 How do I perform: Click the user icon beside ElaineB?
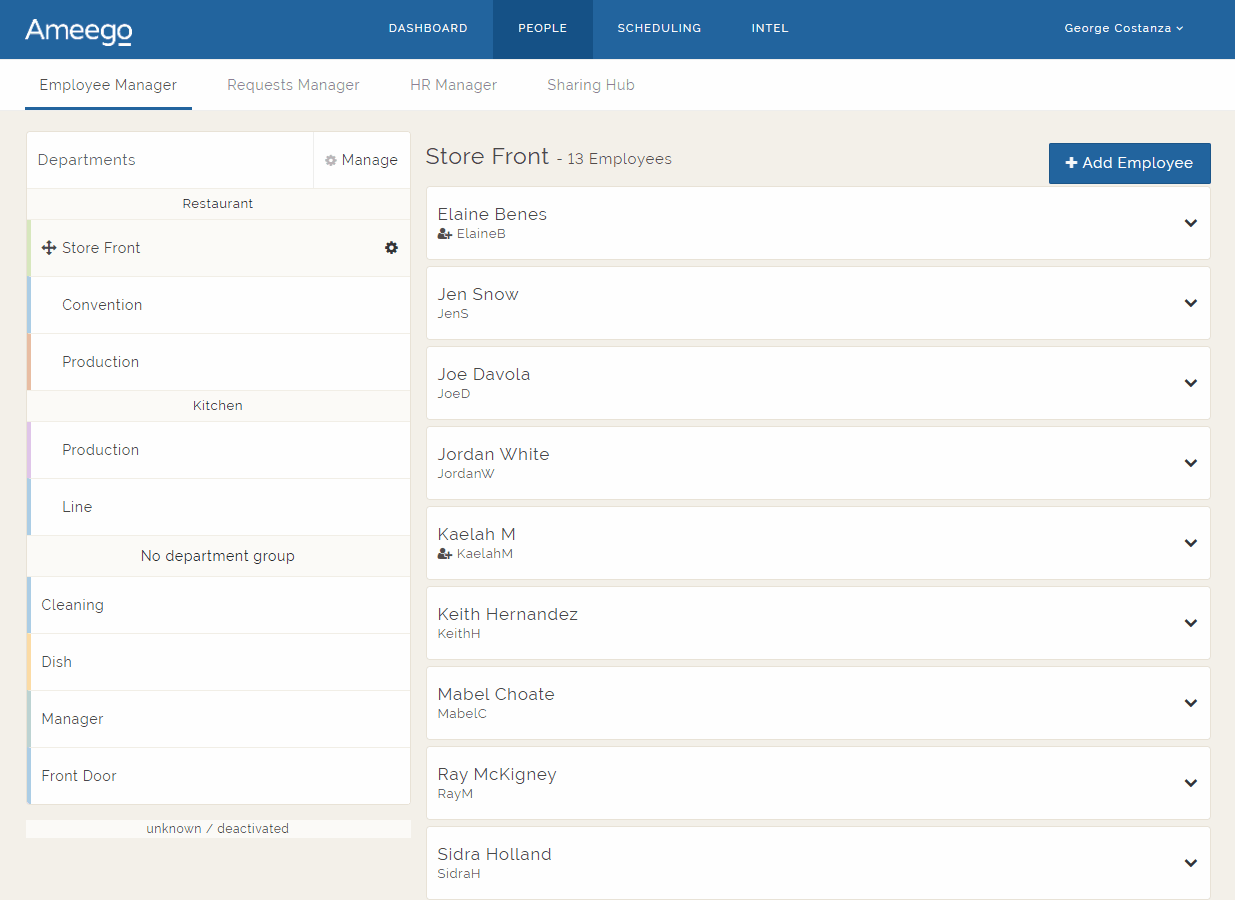pos(445,234)
